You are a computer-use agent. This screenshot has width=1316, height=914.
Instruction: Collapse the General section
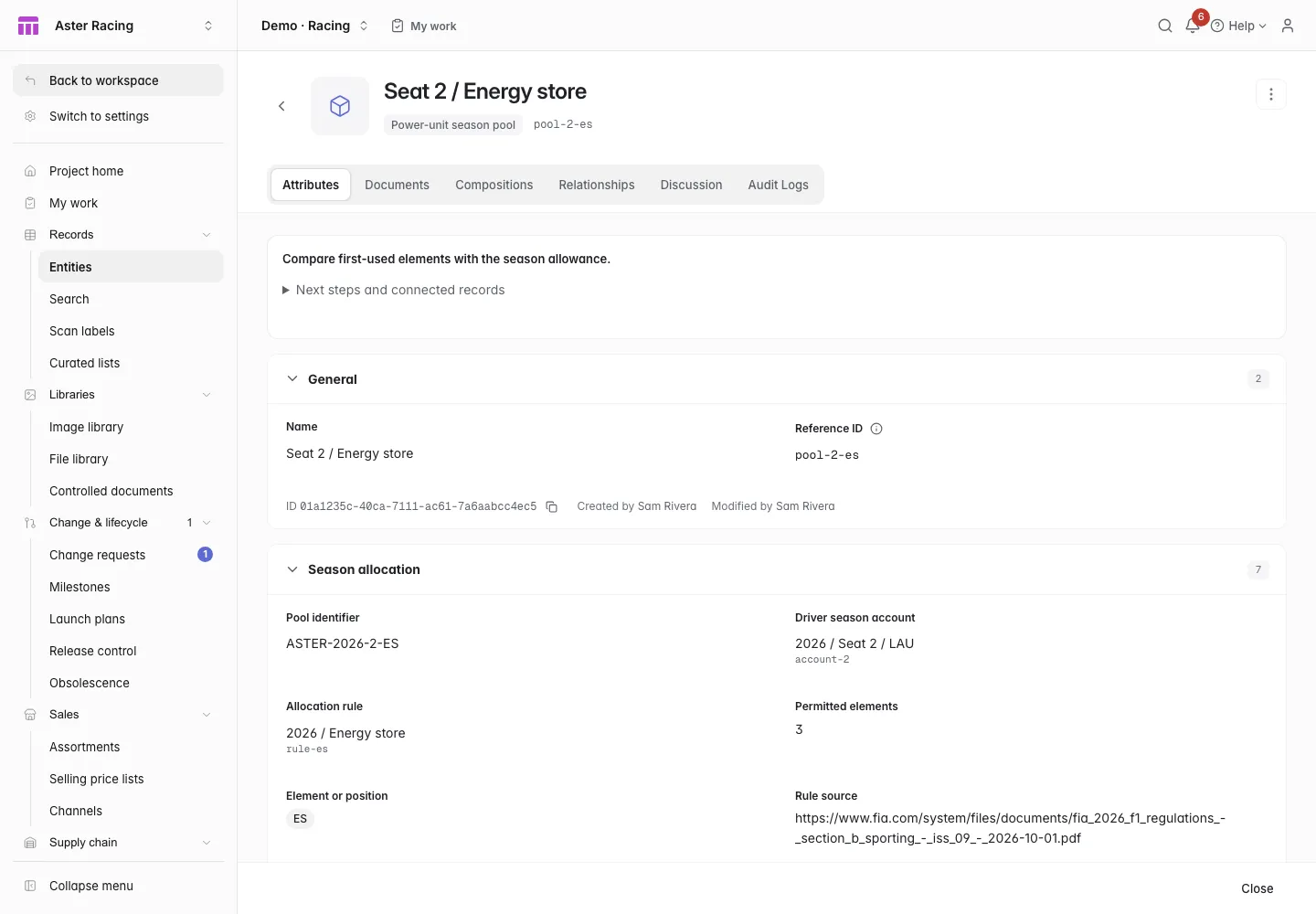click(292, 379)
